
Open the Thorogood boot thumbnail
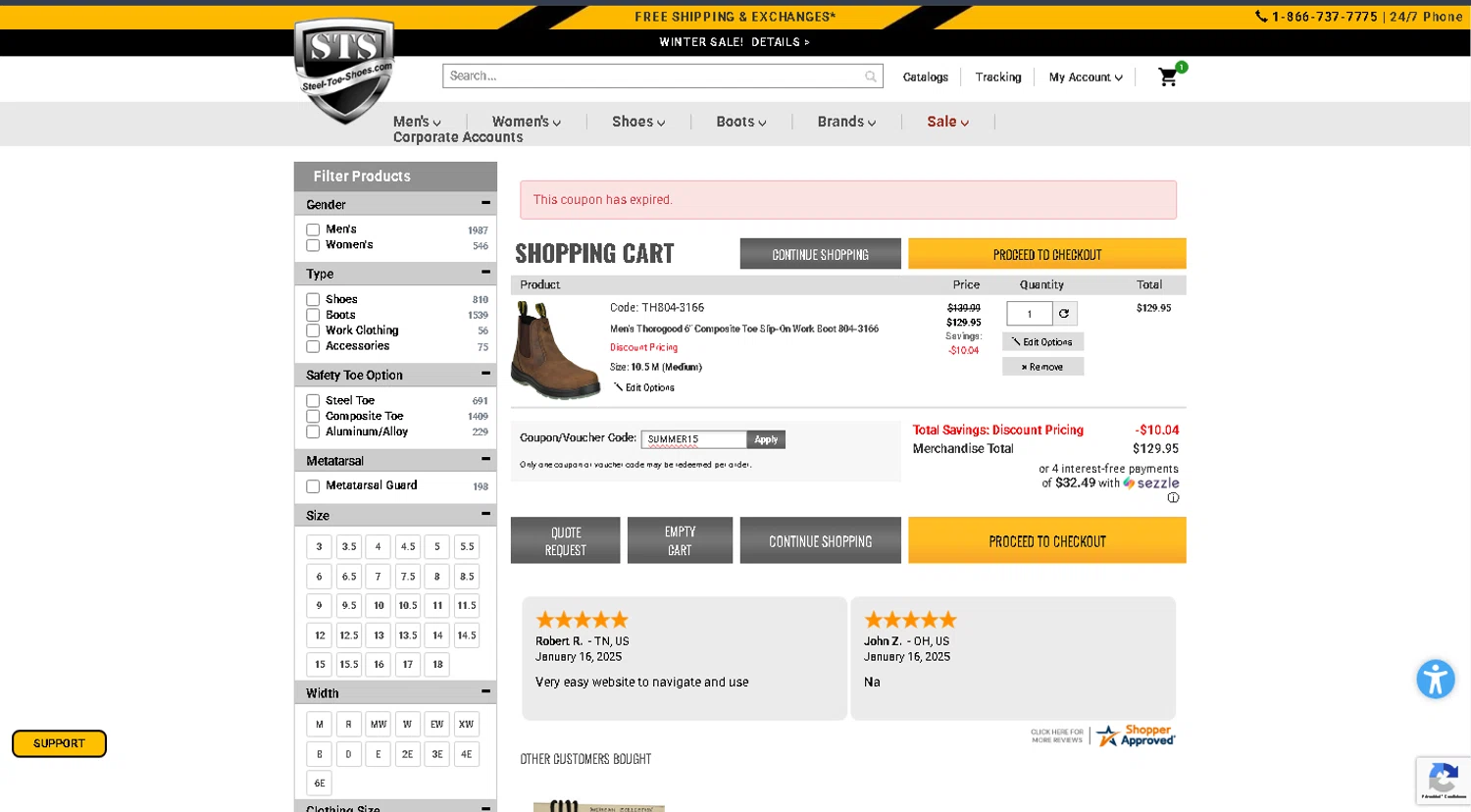pos(556,350)
